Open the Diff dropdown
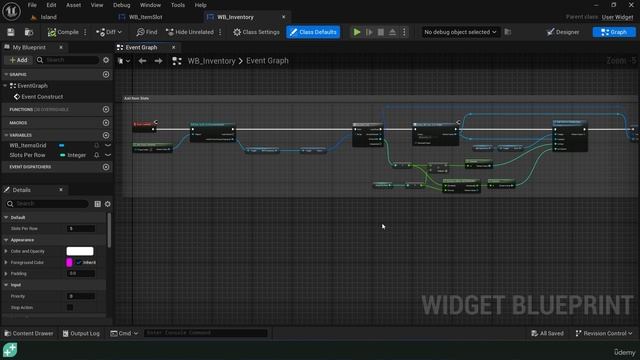 tap(109, 32)
